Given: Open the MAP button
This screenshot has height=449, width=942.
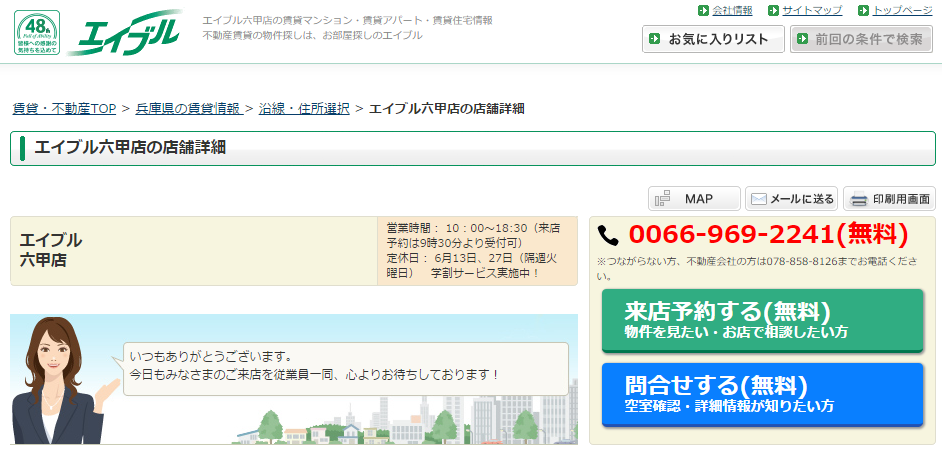Looking at the screenshot, I should pos(694,199).
